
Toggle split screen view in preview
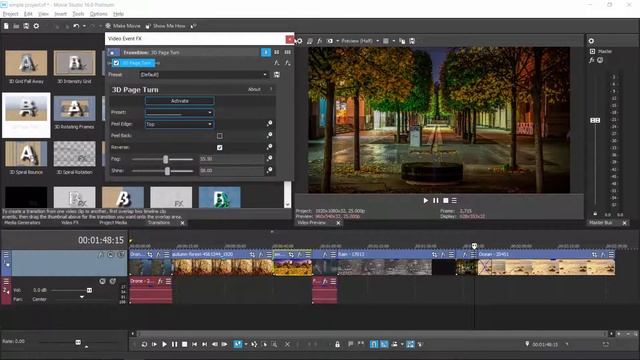(x=329, y=41)
